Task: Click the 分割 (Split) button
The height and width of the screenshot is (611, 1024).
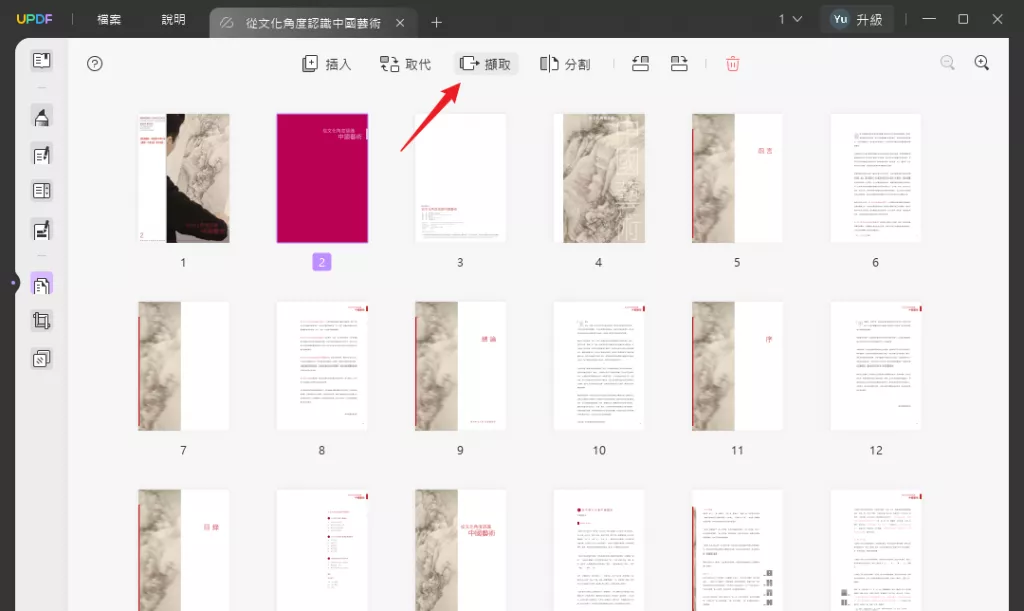Action: pyautogui.click(x=565, y=64)
